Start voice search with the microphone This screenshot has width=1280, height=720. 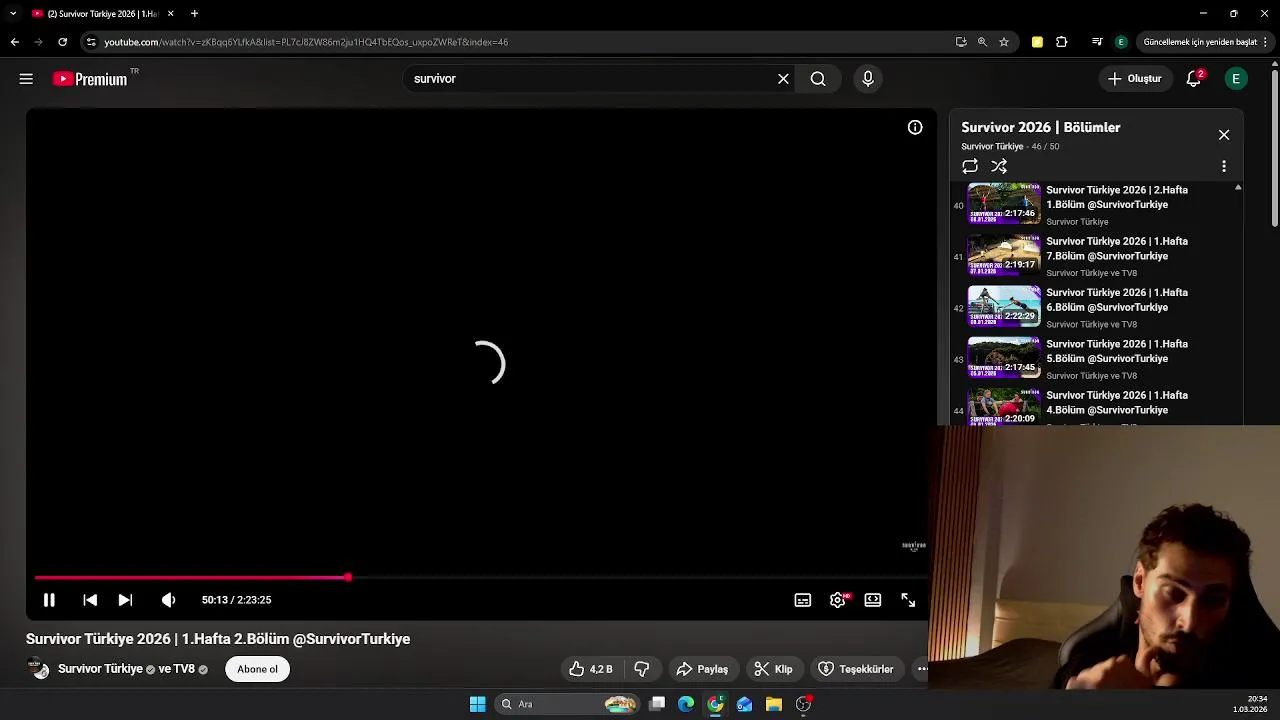point(868,79)
